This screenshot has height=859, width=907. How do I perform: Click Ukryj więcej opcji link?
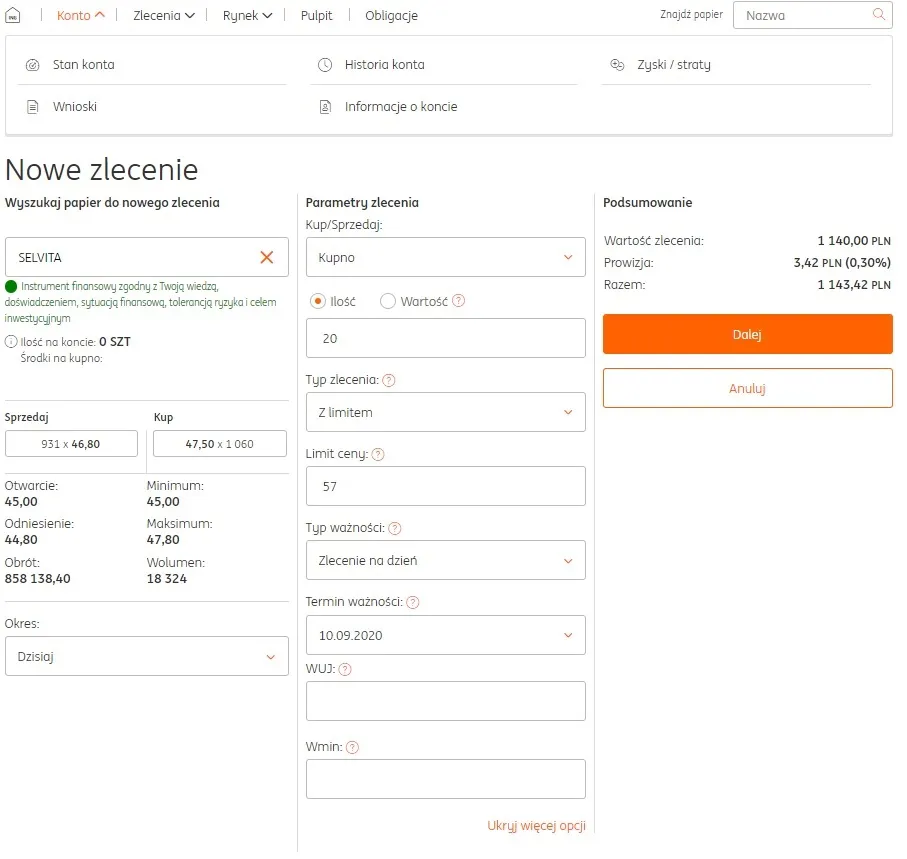(536, 825)
